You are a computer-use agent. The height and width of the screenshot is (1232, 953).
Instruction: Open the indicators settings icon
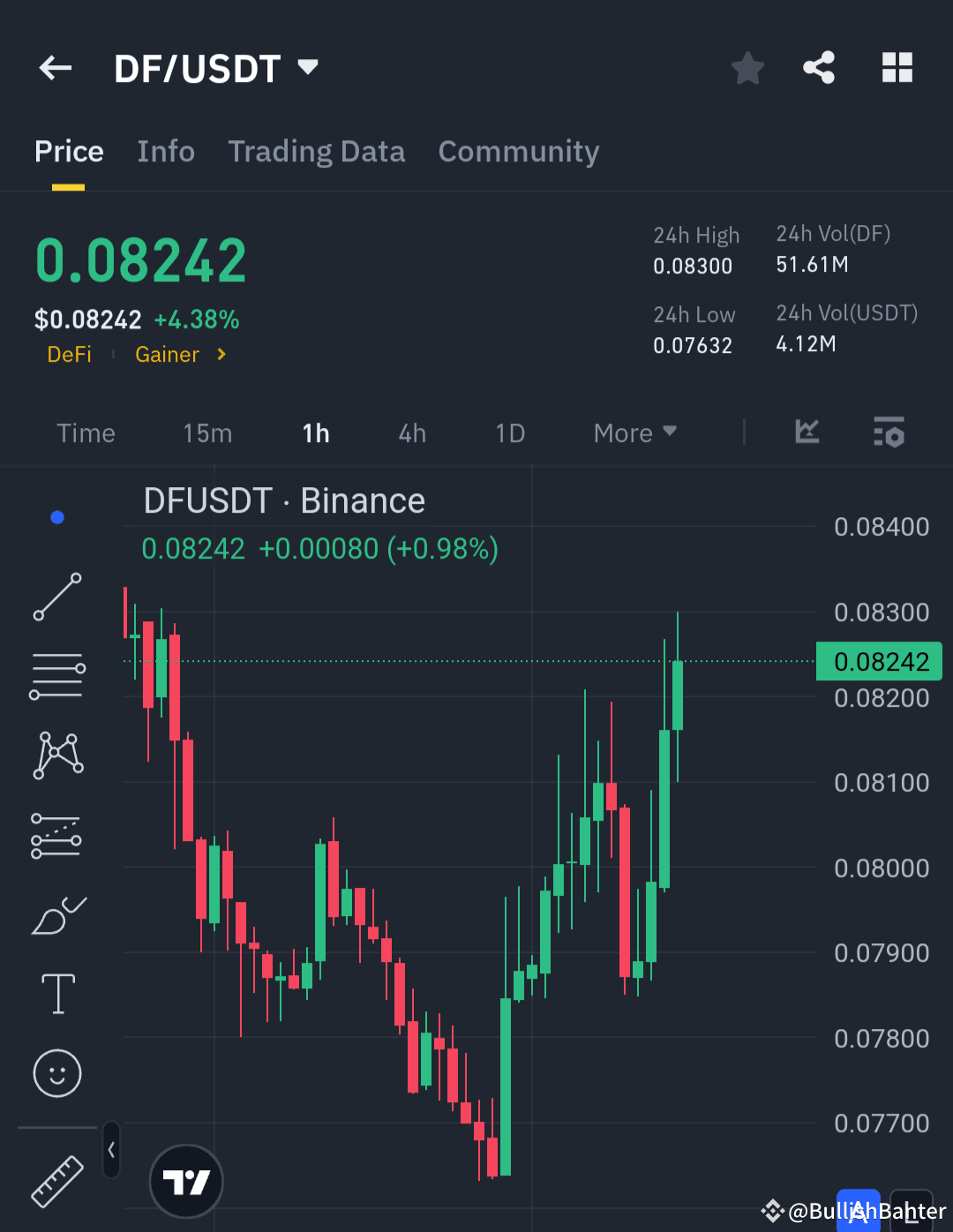pos(889,432)
